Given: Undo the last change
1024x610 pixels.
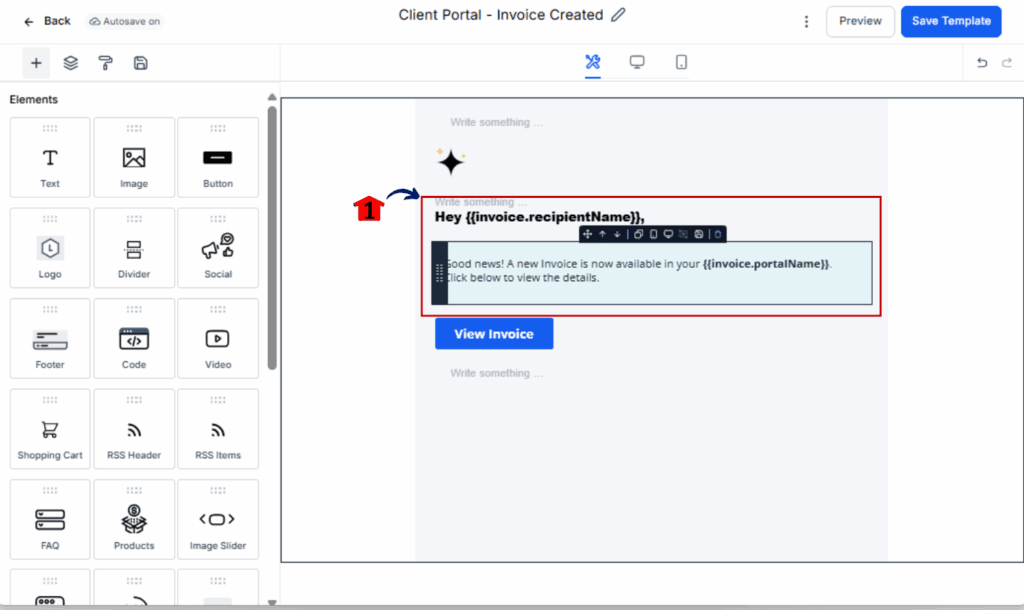Looking at the screenshot, I should click(x=982, y=63).
